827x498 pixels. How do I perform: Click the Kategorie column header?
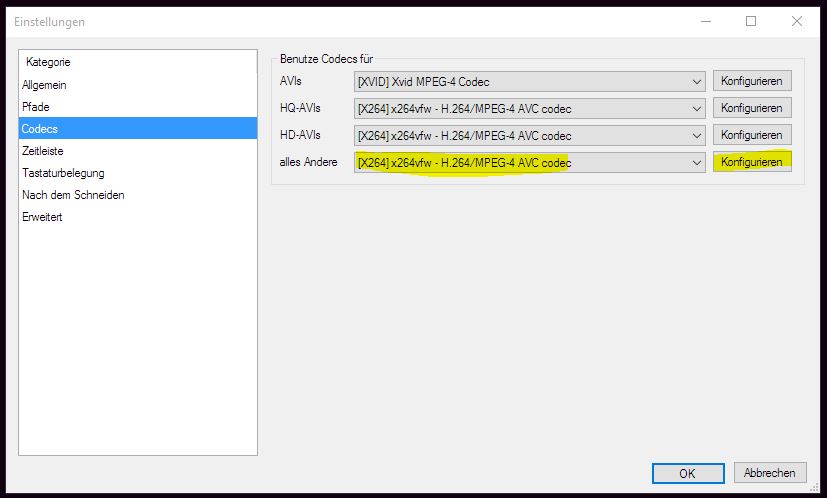(x=48, y=62)
